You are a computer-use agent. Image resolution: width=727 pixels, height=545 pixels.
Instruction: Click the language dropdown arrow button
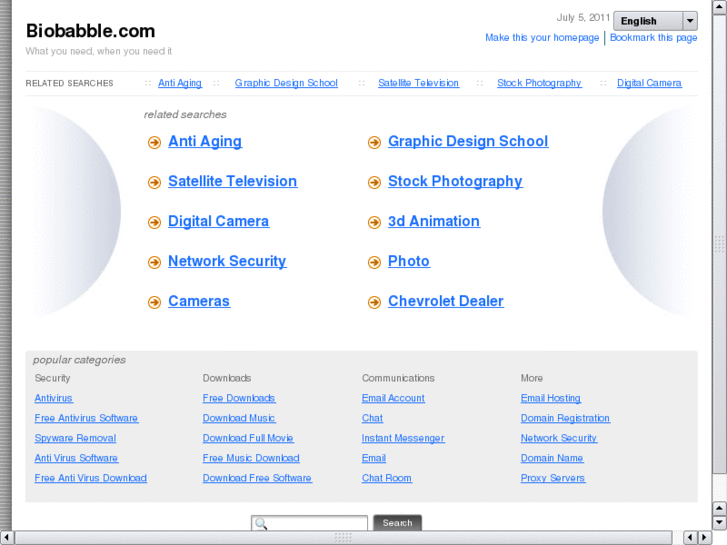pos(690,21)
